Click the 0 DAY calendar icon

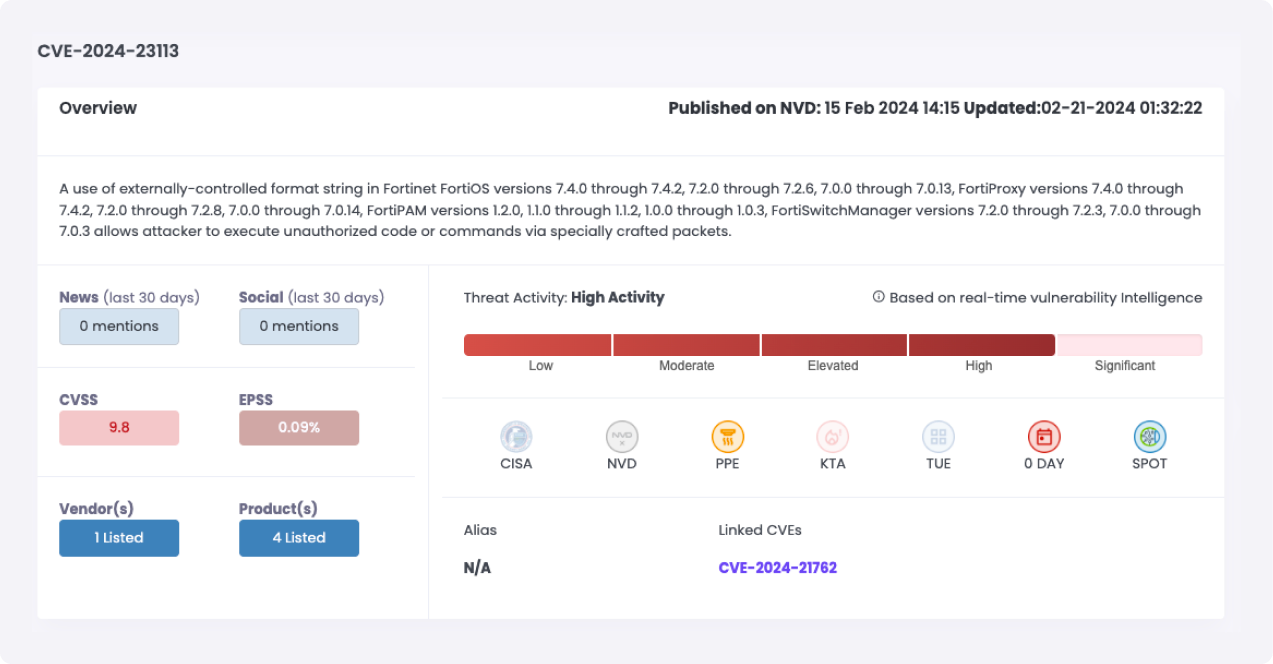pos(1044,437)
